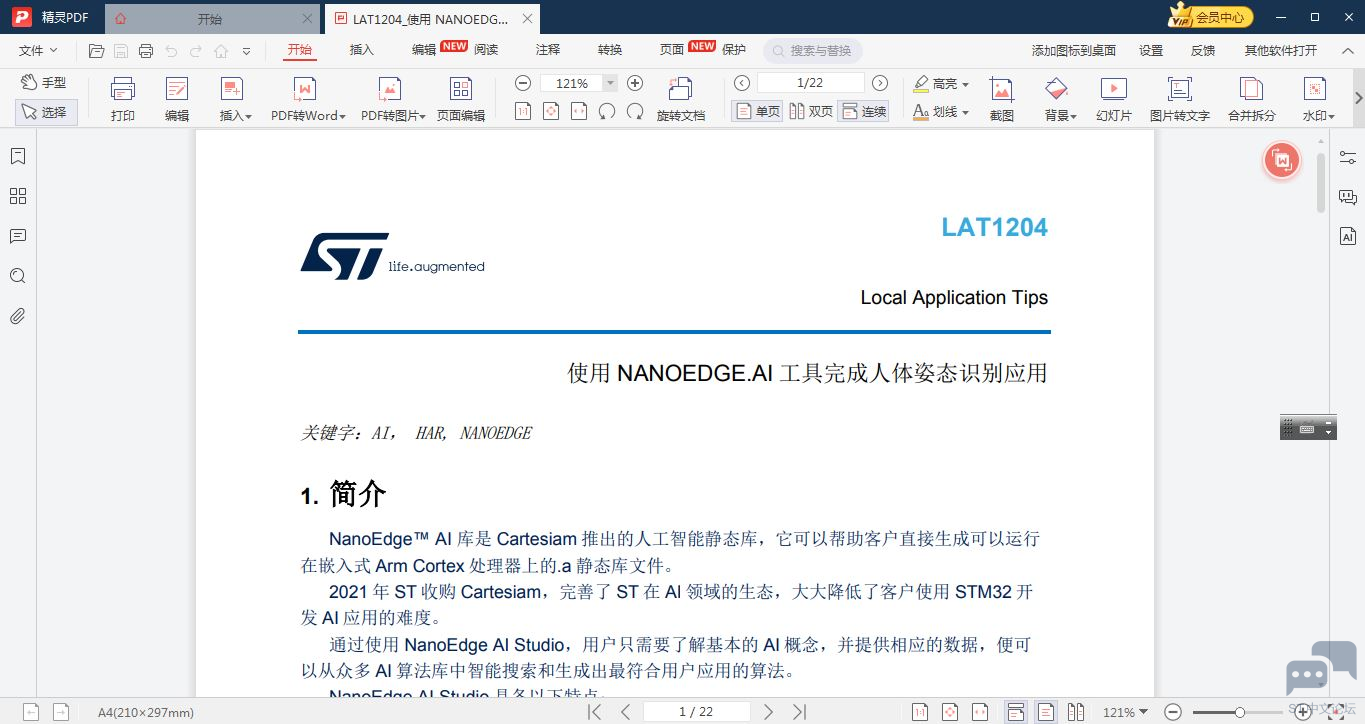Switch to the Insert (插入) ribbon tab
The image size is (1365, 724).
(362, 50)
